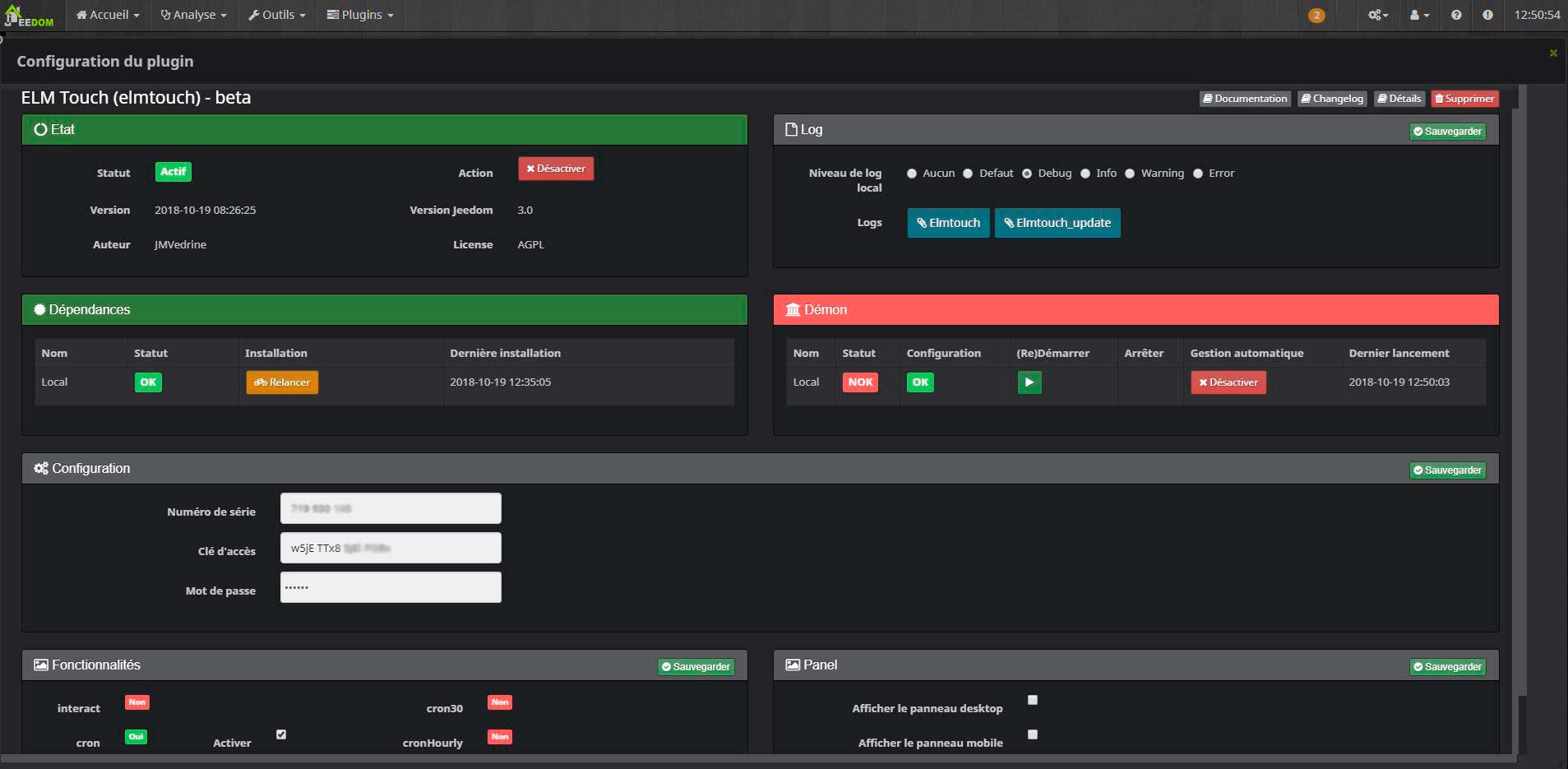Close the plugin configuration with green X
The image size is (1568, 769).
coord(1553,53)
